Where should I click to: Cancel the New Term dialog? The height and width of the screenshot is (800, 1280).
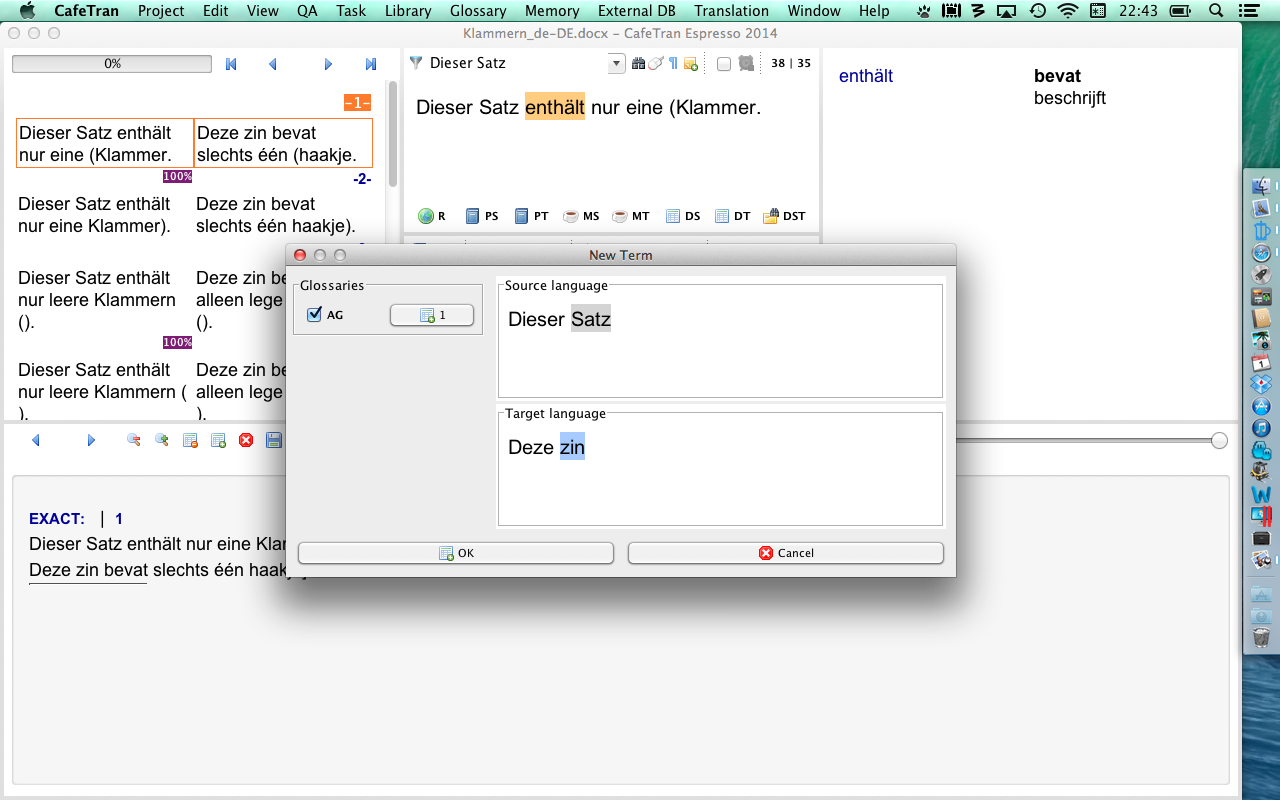coord(785,553)
